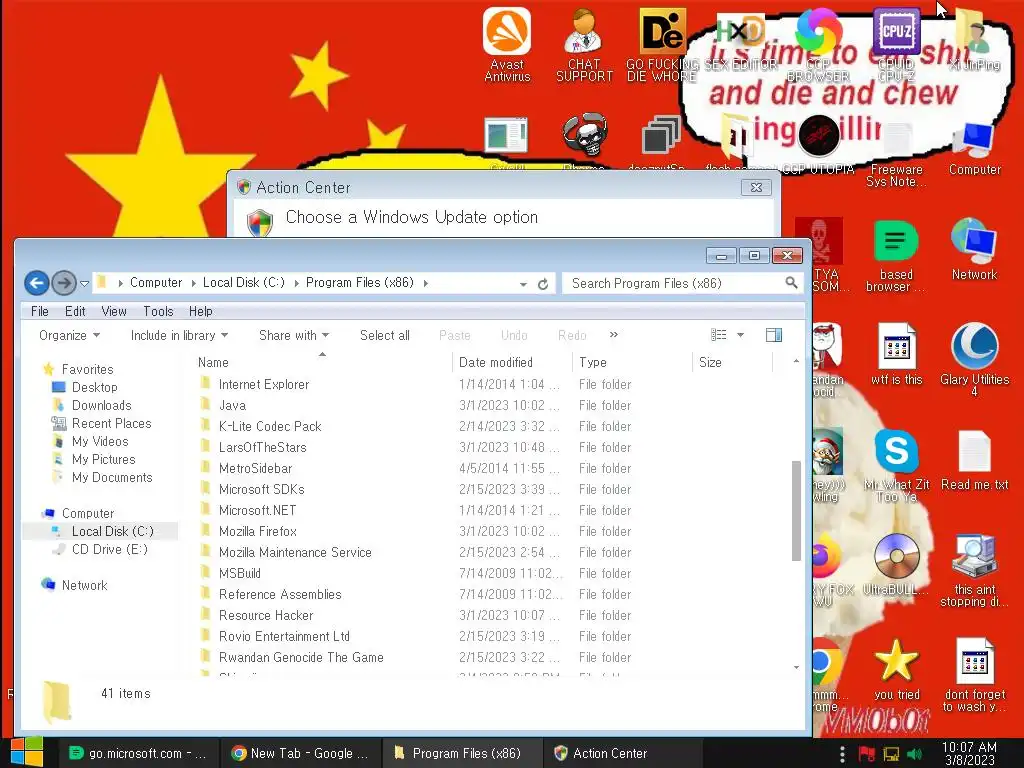Open the Network desktop icon
The width and height of the screenshot is (1024, 768).
974,249
